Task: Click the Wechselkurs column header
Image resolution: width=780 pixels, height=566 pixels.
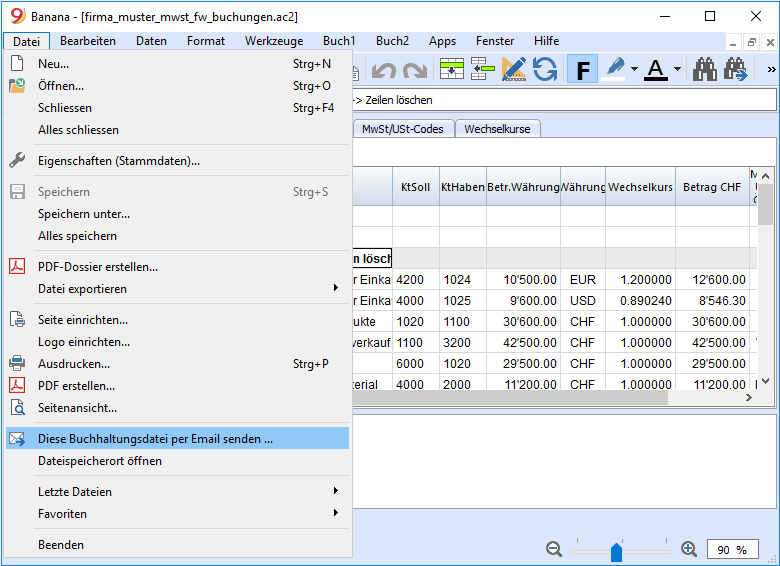Action: [640, 187]
